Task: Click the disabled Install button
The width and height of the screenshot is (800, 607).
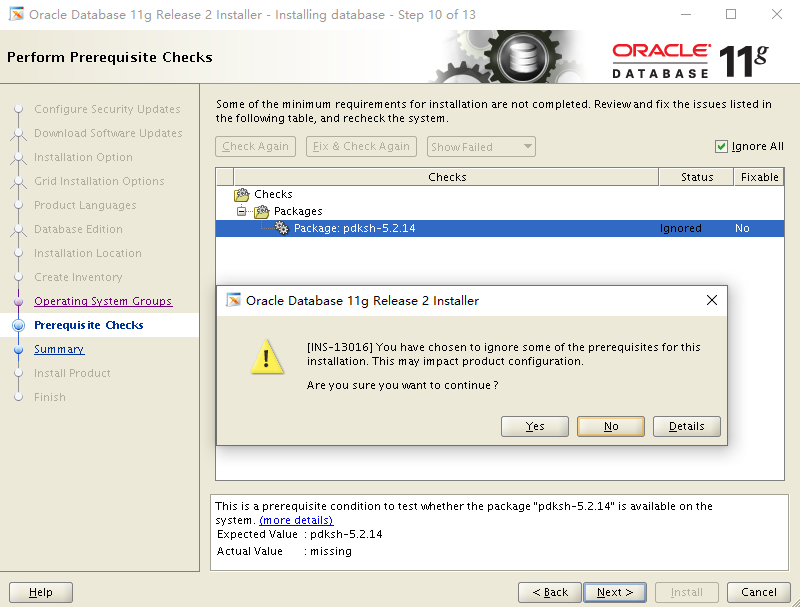Action: pyautogui.click(x=687, y=592)
